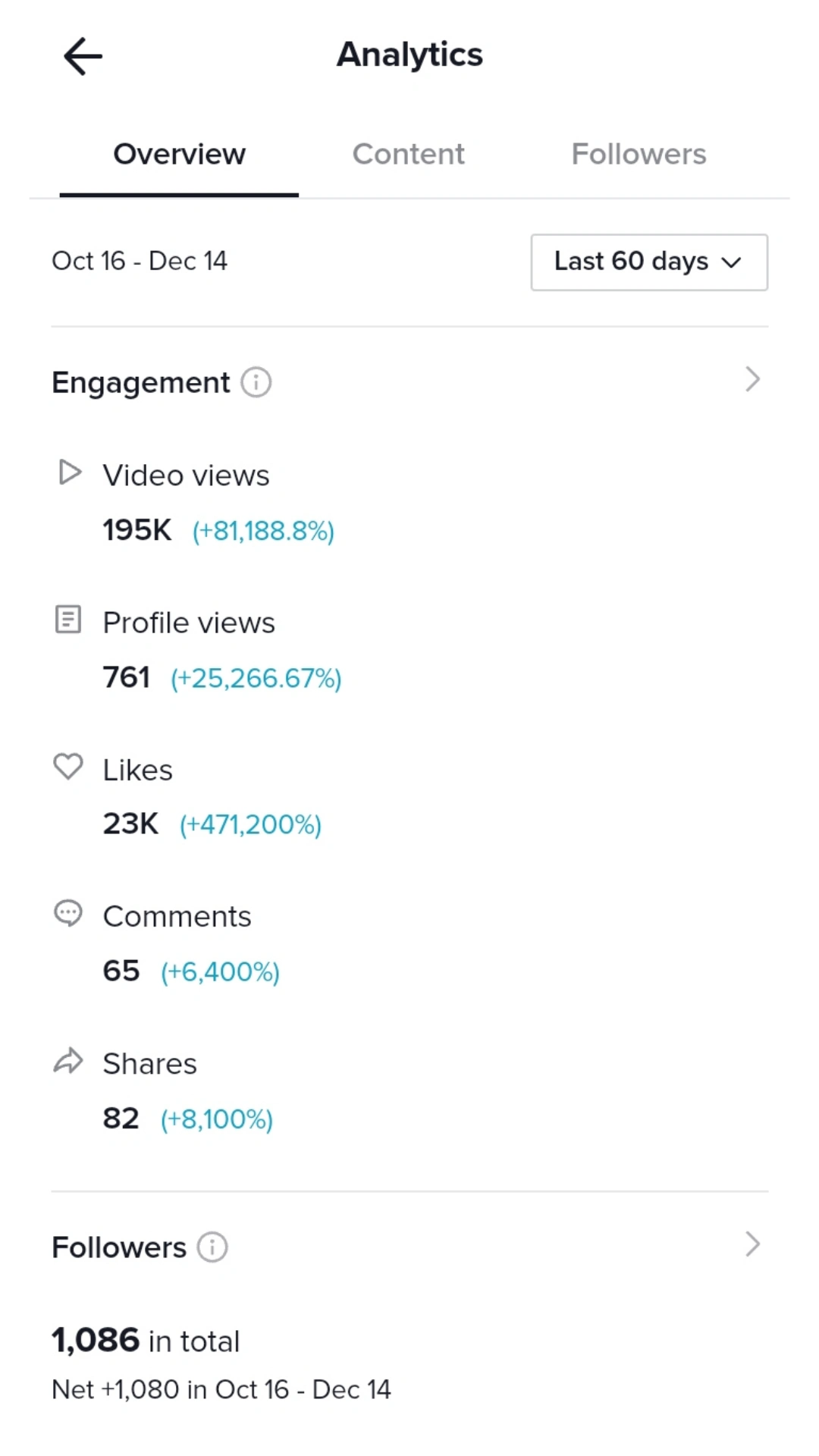Open the Engagement info icon
819x1456 pixels.
point(256,382)
